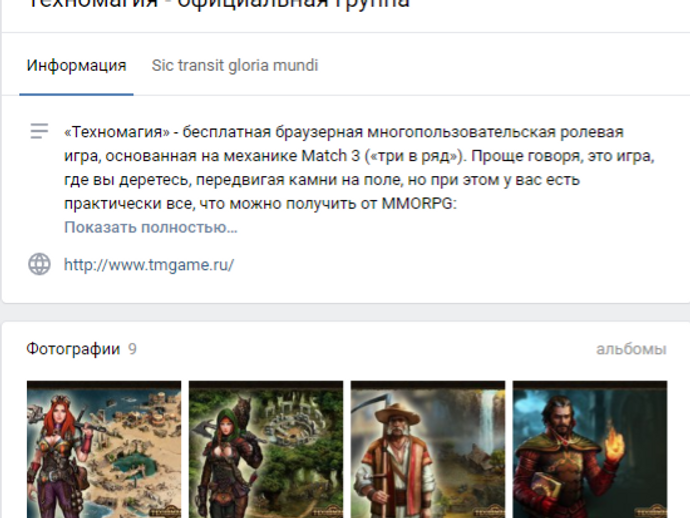Click the description lines icon
The width and height of the screenshot is (690, 518).
pyautogui.click(x=39, y=131)
